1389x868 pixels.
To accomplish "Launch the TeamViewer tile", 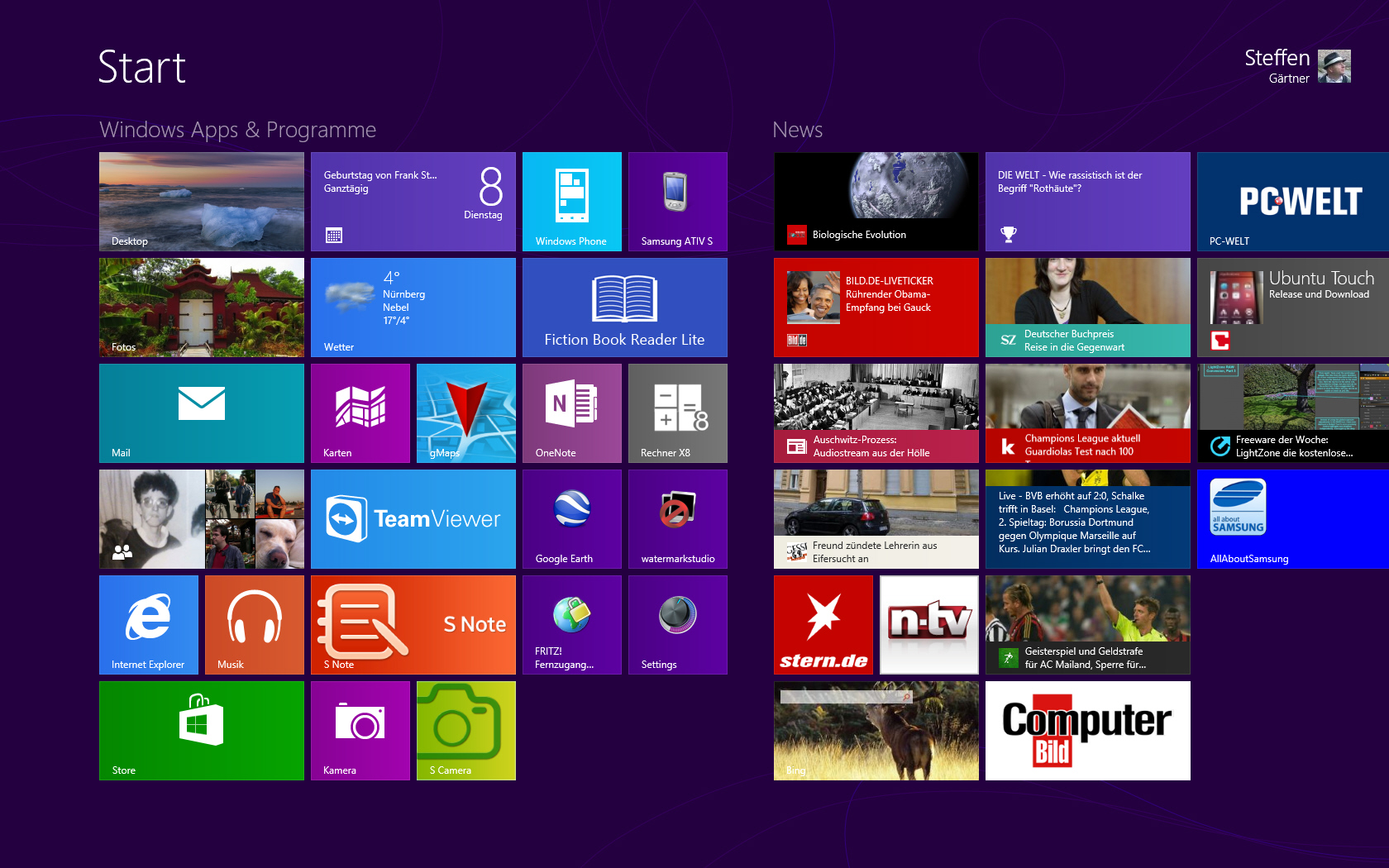I will coord(413,519).
